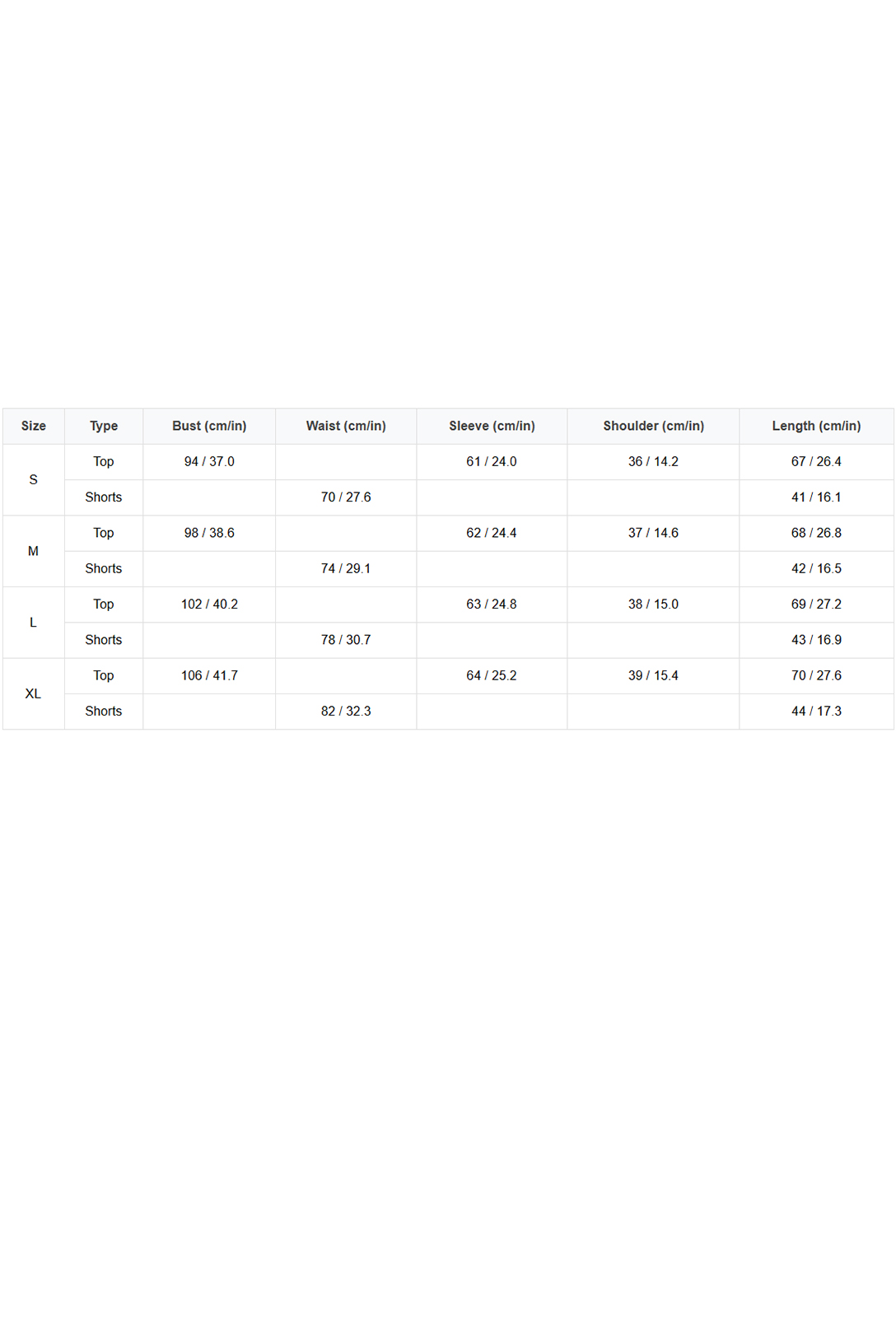Screen dimensions: 896x1344
Task: Select the L size cell
Action: [34, 623]
